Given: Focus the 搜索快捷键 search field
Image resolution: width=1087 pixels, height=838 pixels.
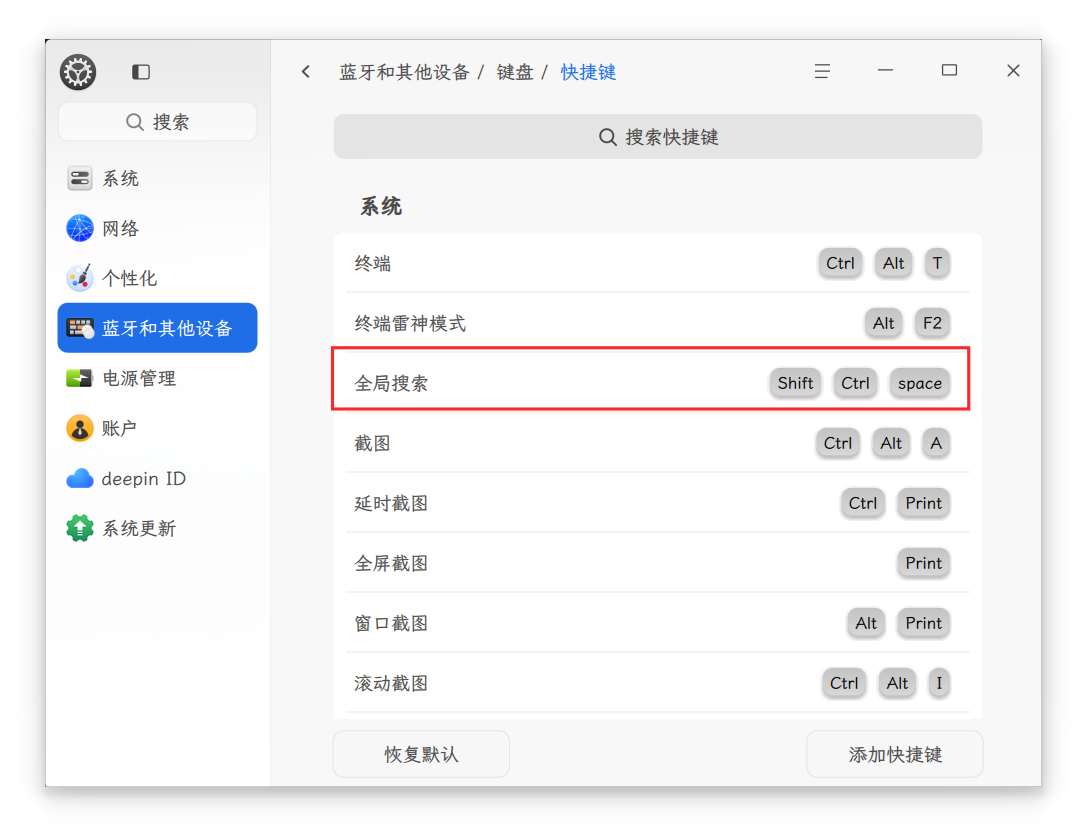Looking at the screenshot, I should point(658,137).
